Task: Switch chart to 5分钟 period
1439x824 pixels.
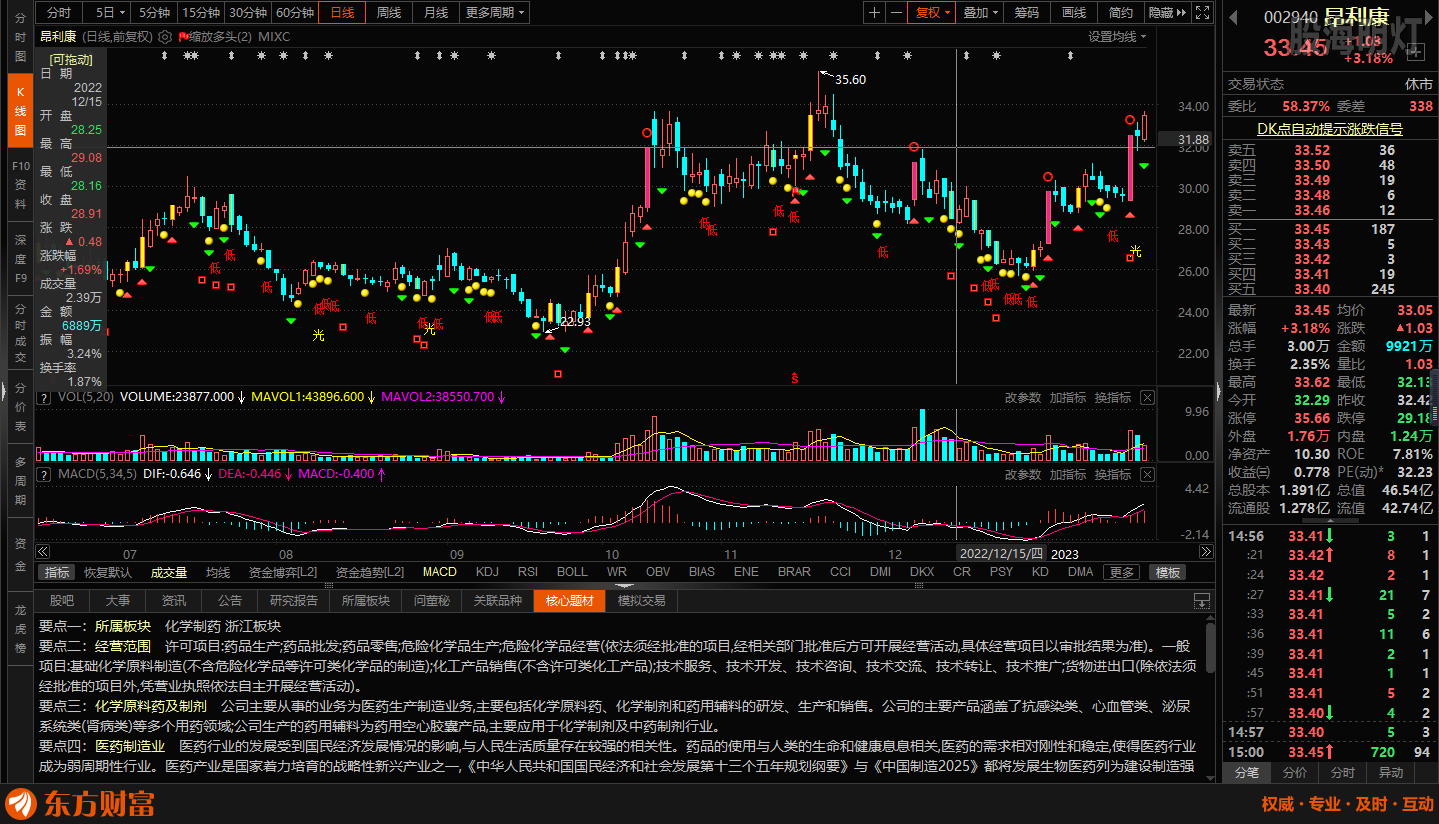Action: tap(154, 13)
